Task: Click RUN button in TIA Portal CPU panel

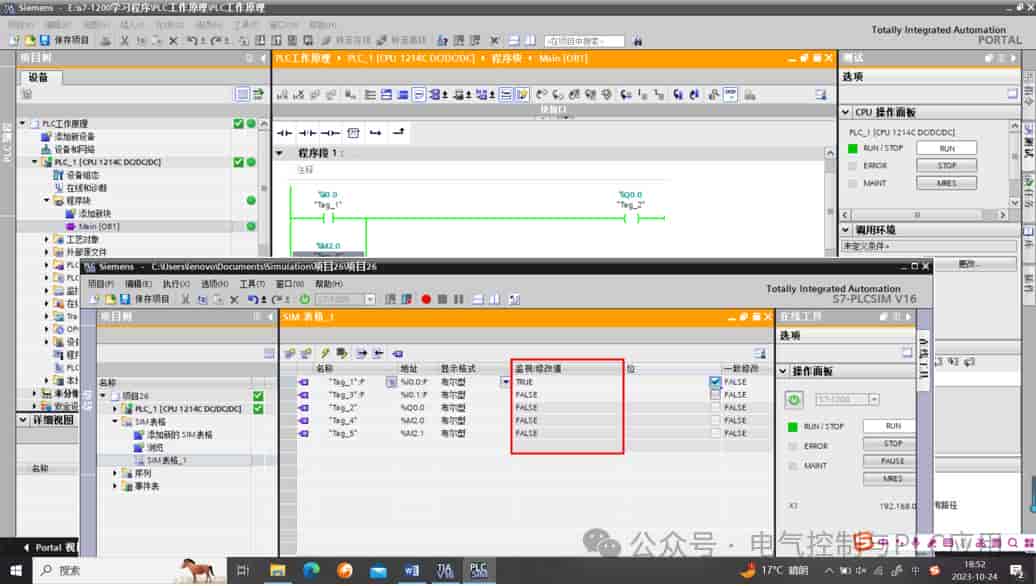Action: point(946,149)
